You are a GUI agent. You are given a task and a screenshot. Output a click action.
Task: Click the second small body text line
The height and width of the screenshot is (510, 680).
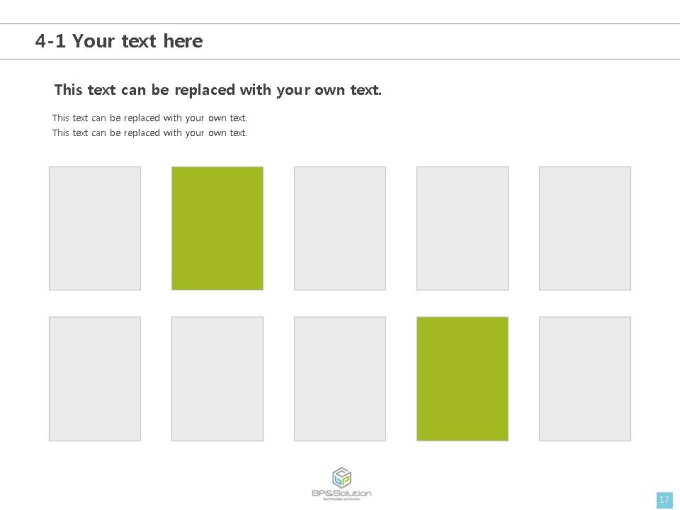click(150, 133)
